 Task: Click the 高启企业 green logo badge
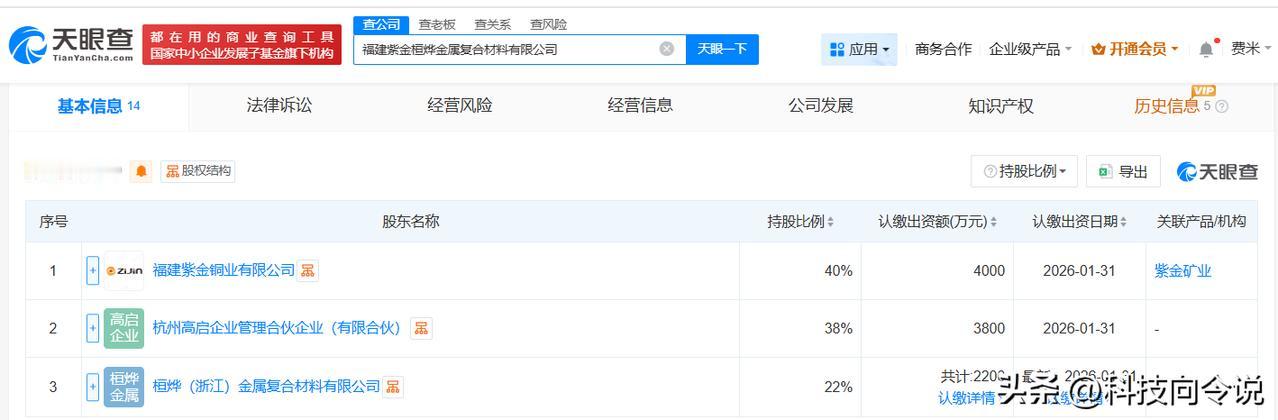[x=124, y=328]
